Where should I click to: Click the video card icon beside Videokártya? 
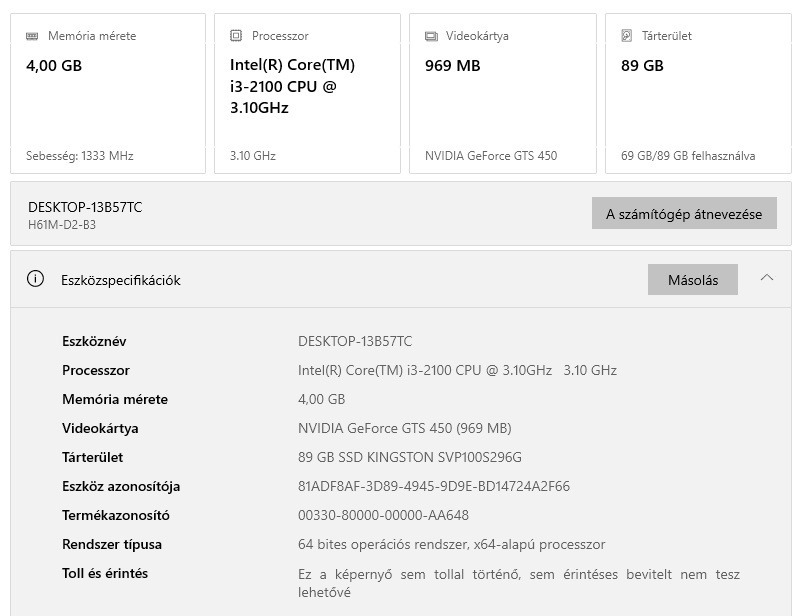coord(431,36)
